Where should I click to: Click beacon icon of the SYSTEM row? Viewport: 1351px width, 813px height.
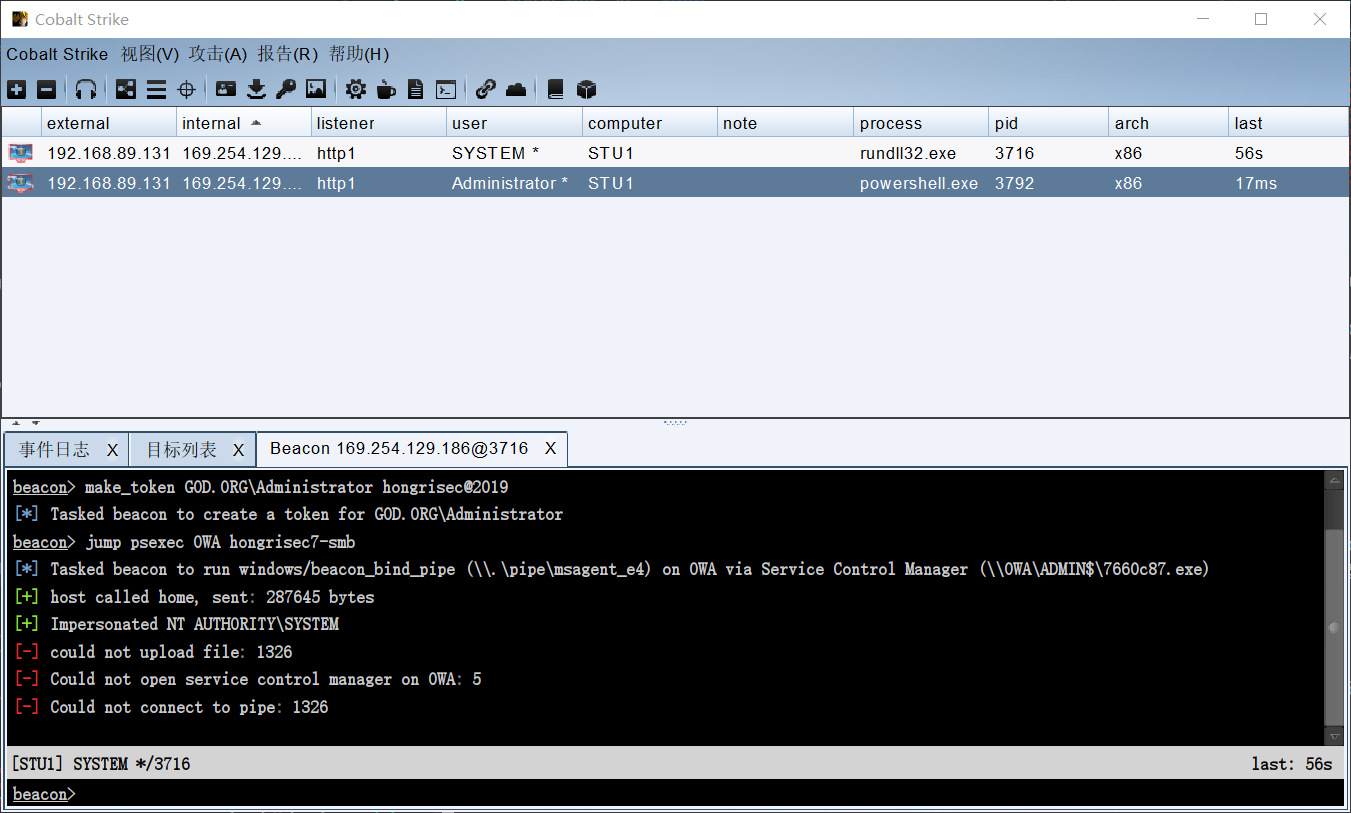(21, 153)
